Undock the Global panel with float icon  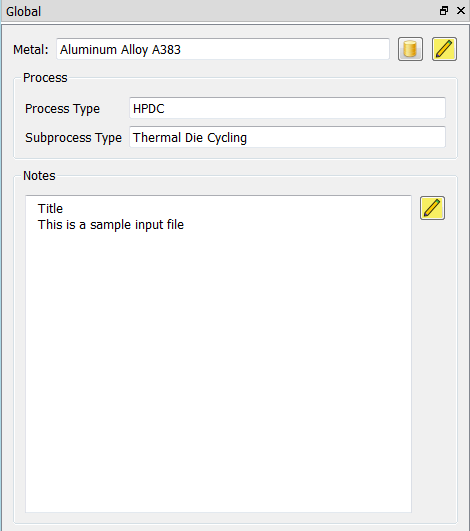444,11
